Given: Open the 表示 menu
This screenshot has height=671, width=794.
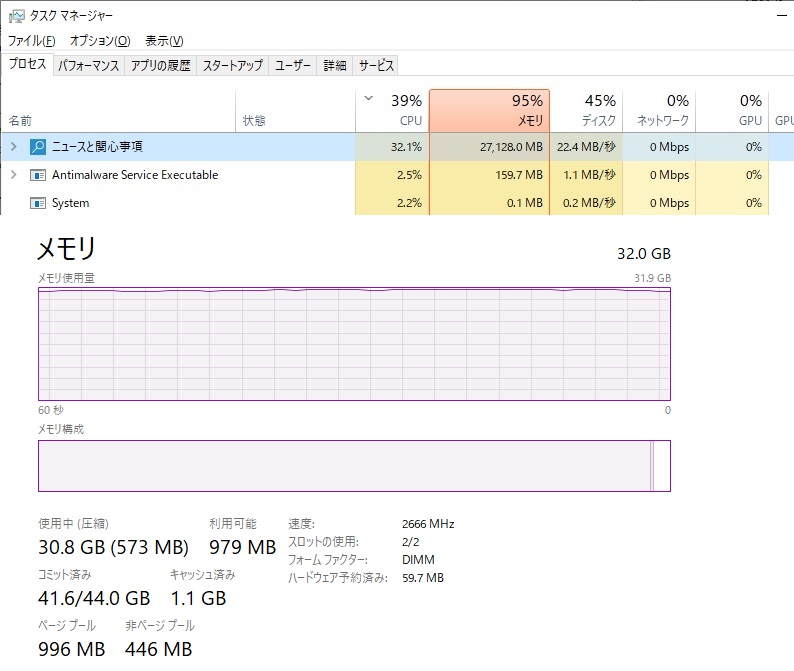Looking at the screenshot, I should 164,41.
